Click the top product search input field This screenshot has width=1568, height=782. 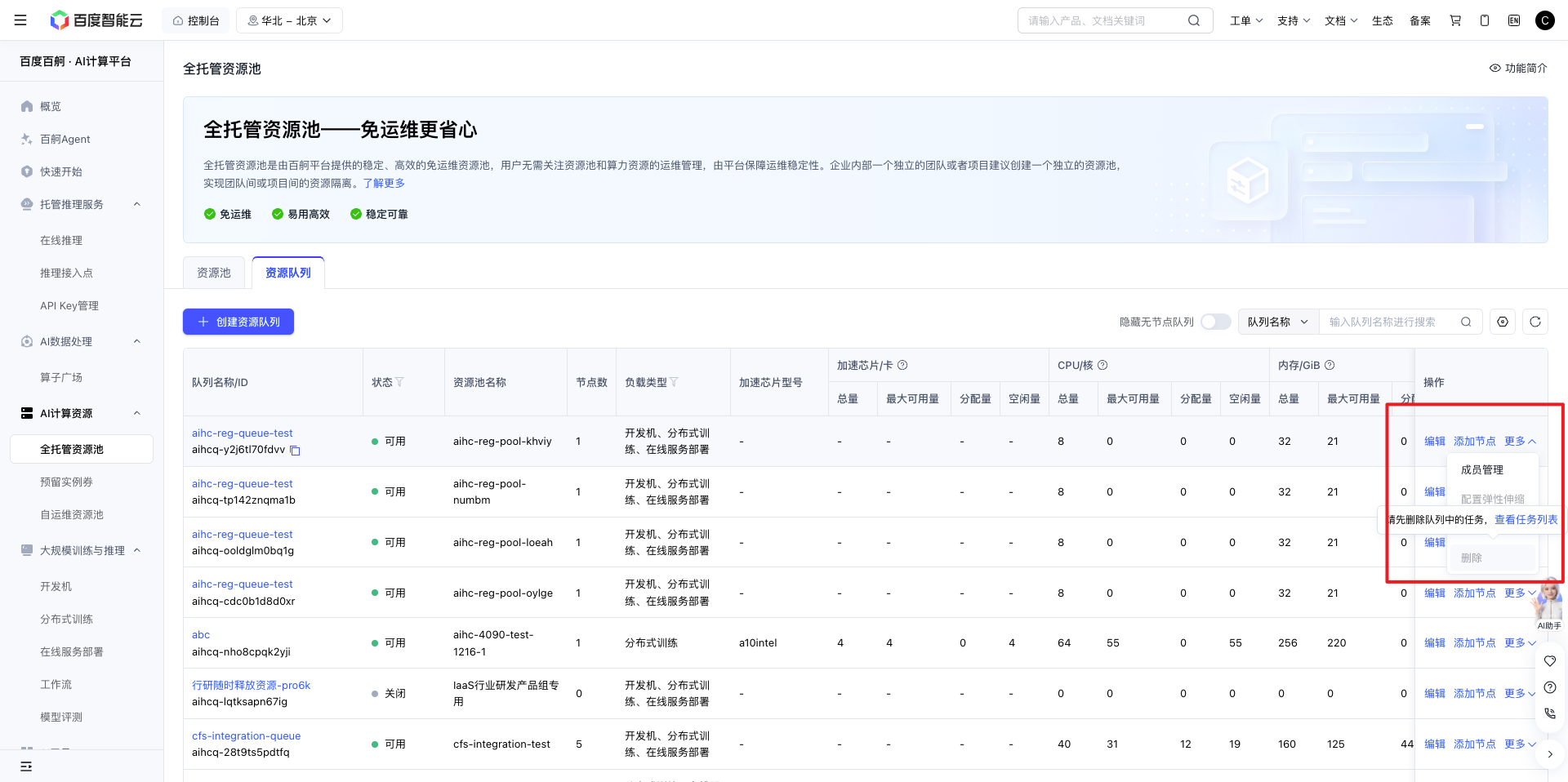(1102, 20)
